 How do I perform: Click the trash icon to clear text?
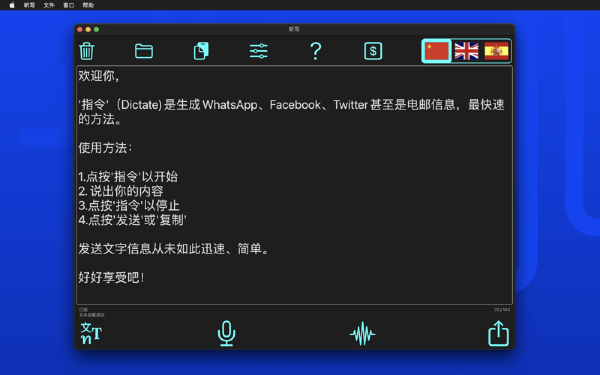click(86, 51)
